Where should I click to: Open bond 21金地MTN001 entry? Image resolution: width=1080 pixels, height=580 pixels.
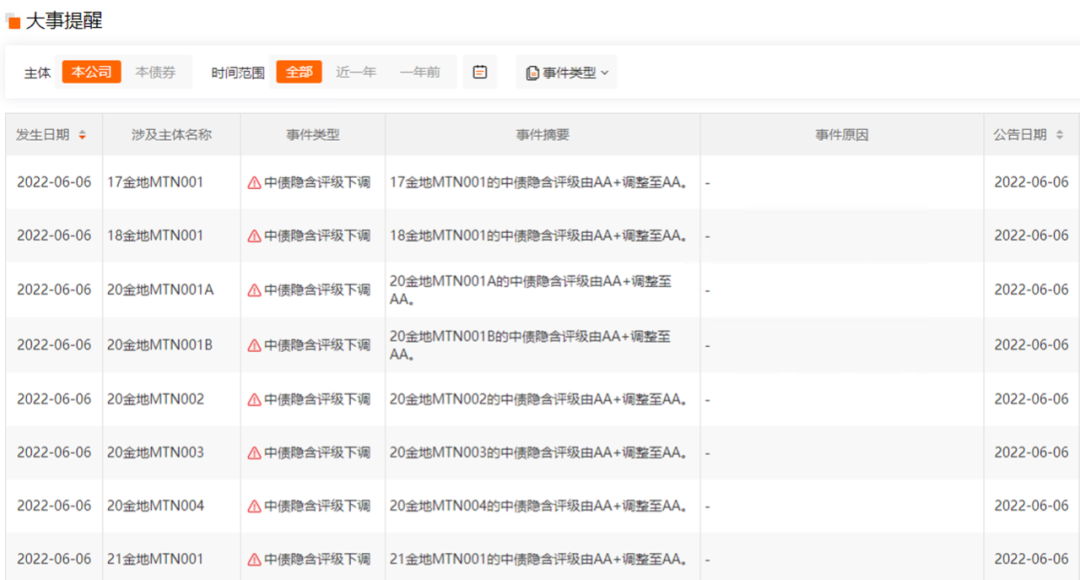pyautogui.click(x=155, y=559)
